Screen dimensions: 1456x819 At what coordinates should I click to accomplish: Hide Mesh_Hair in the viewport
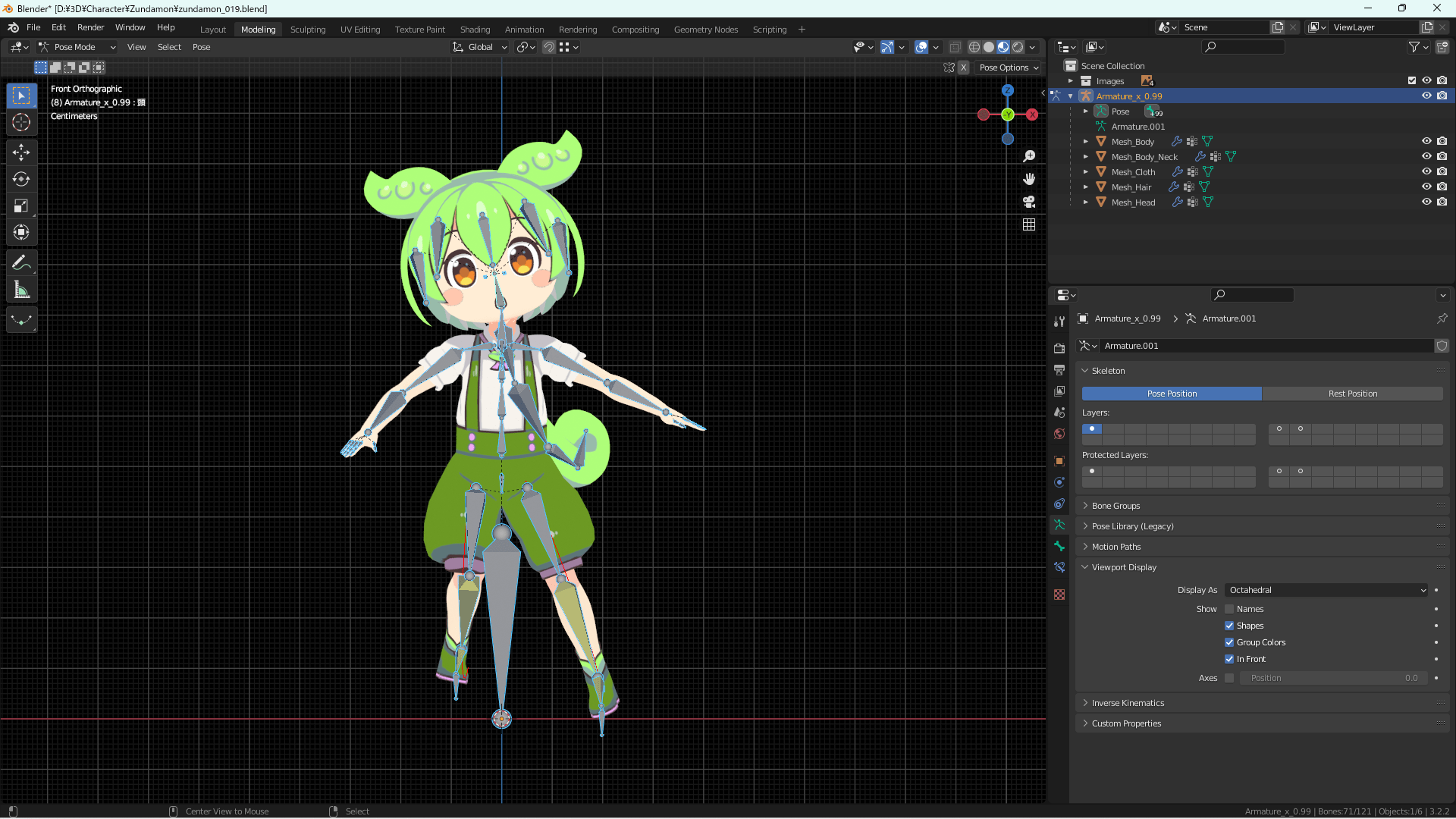[x=1426, y=187]
